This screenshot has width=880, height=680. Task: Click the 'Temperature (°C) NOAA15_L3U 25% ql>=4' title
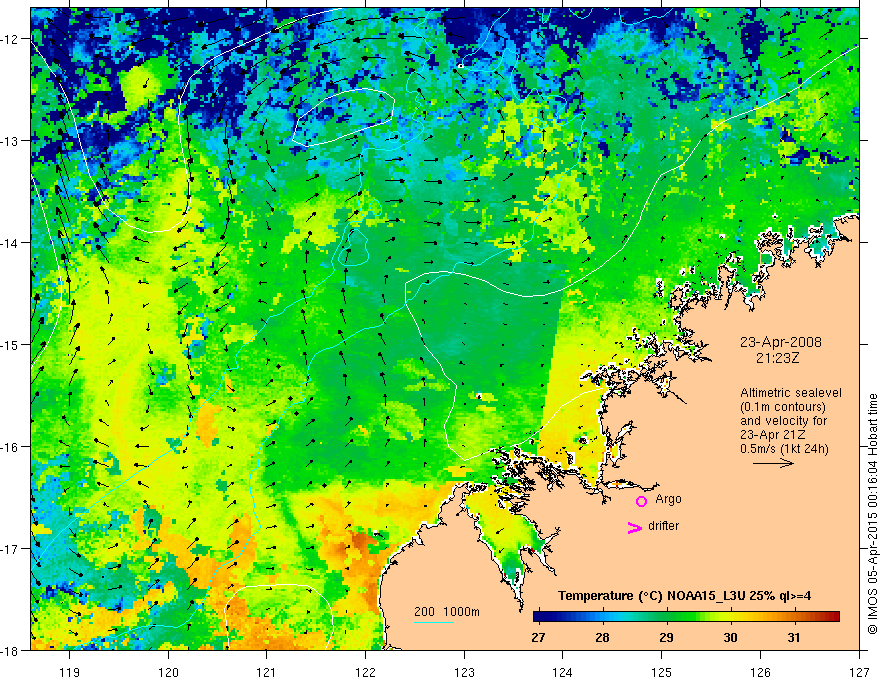(684, 596)
